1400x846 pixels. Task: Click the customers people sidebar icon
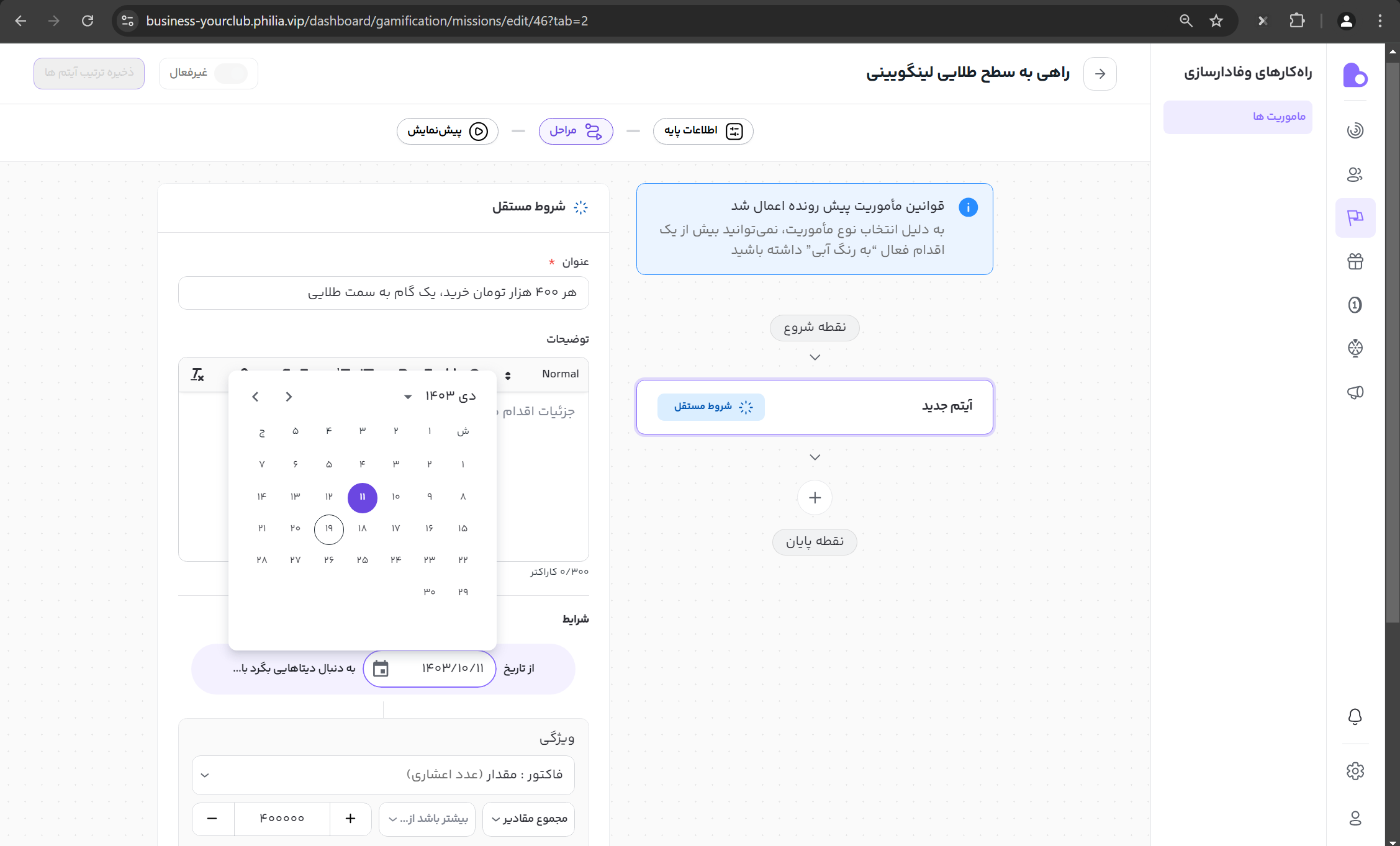[x=1355, y=174]
